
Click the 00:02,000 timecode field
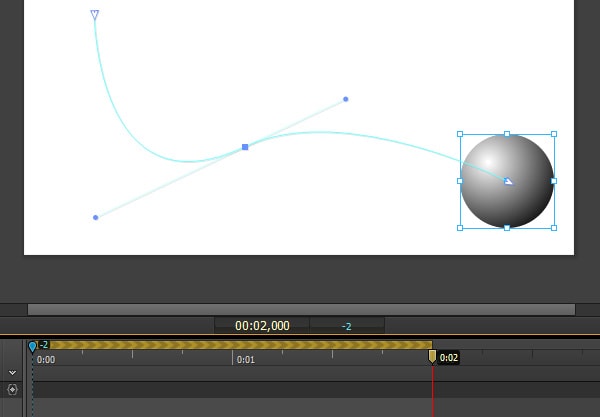click(x=262, y=326)
